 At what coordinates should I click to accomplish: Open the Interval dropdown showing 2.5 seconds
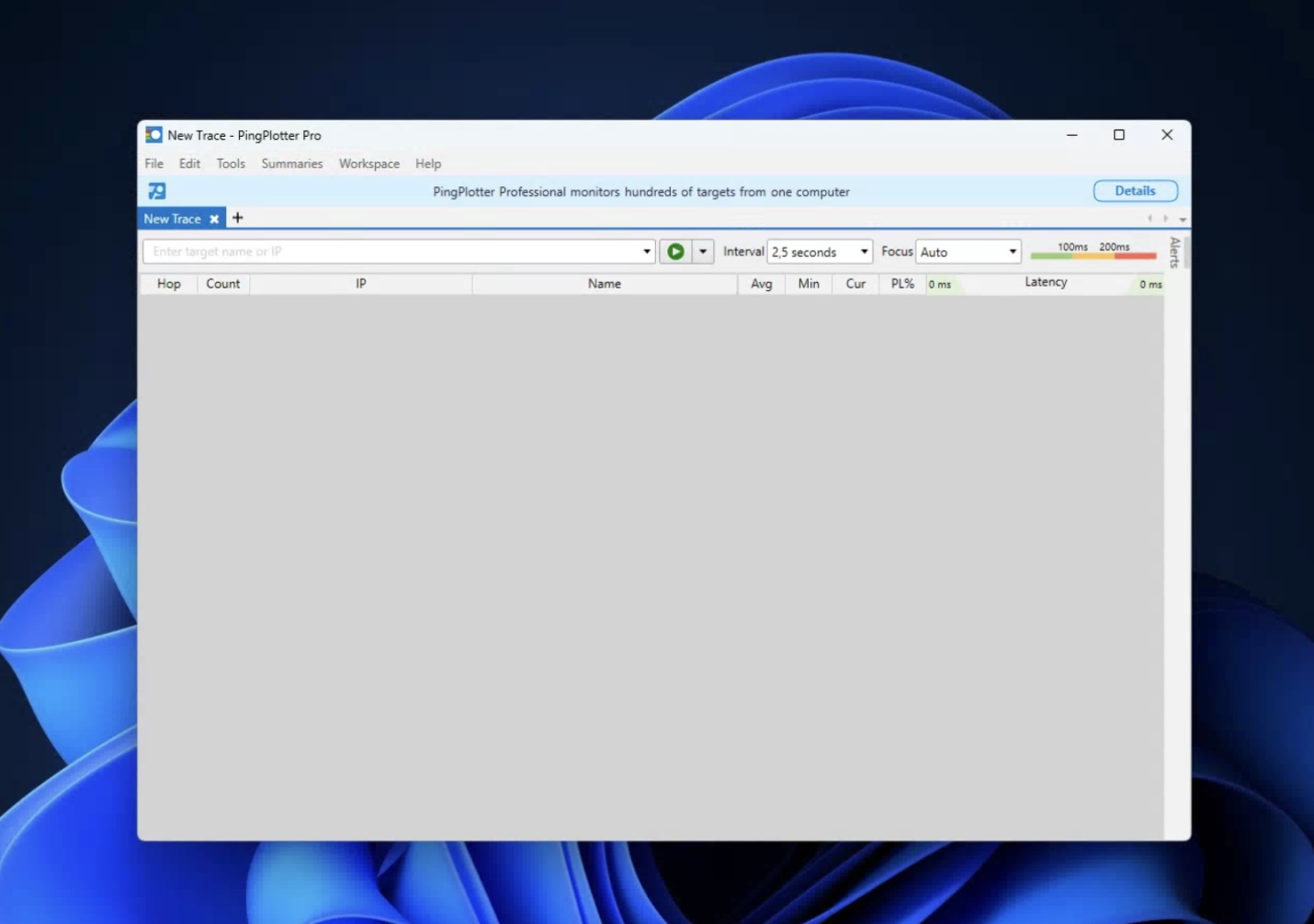coord(820,252)
